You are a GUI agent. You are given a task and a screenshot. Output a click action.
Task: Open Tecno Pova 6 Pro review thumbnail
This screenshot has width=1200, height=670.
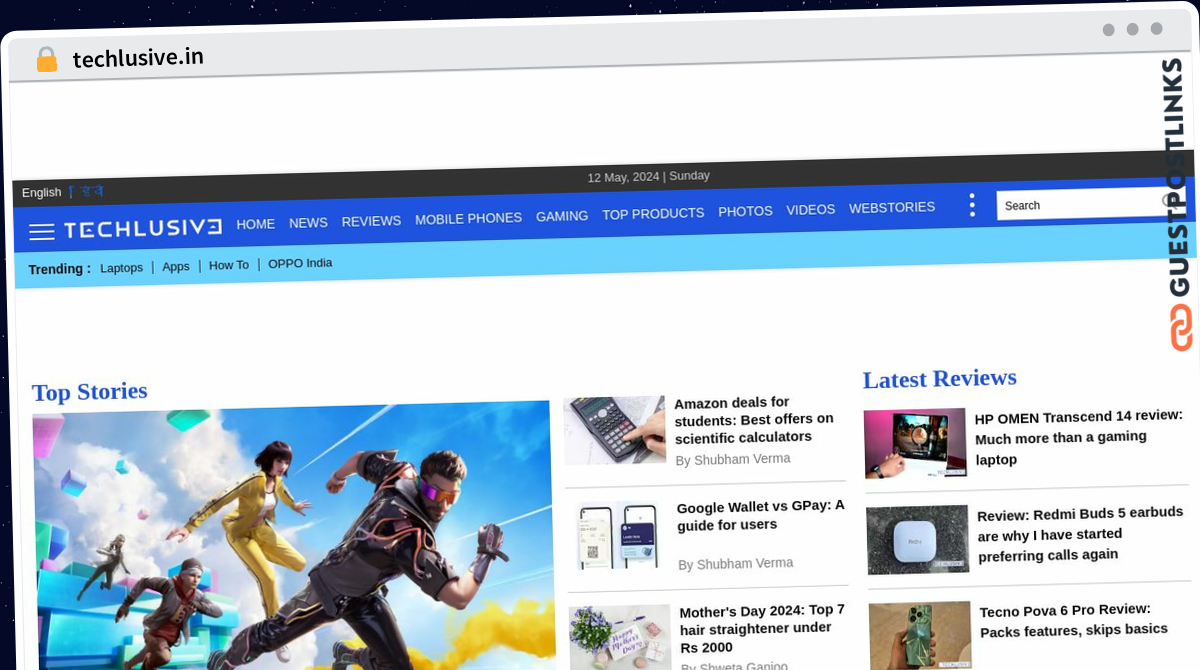point(920,635)
